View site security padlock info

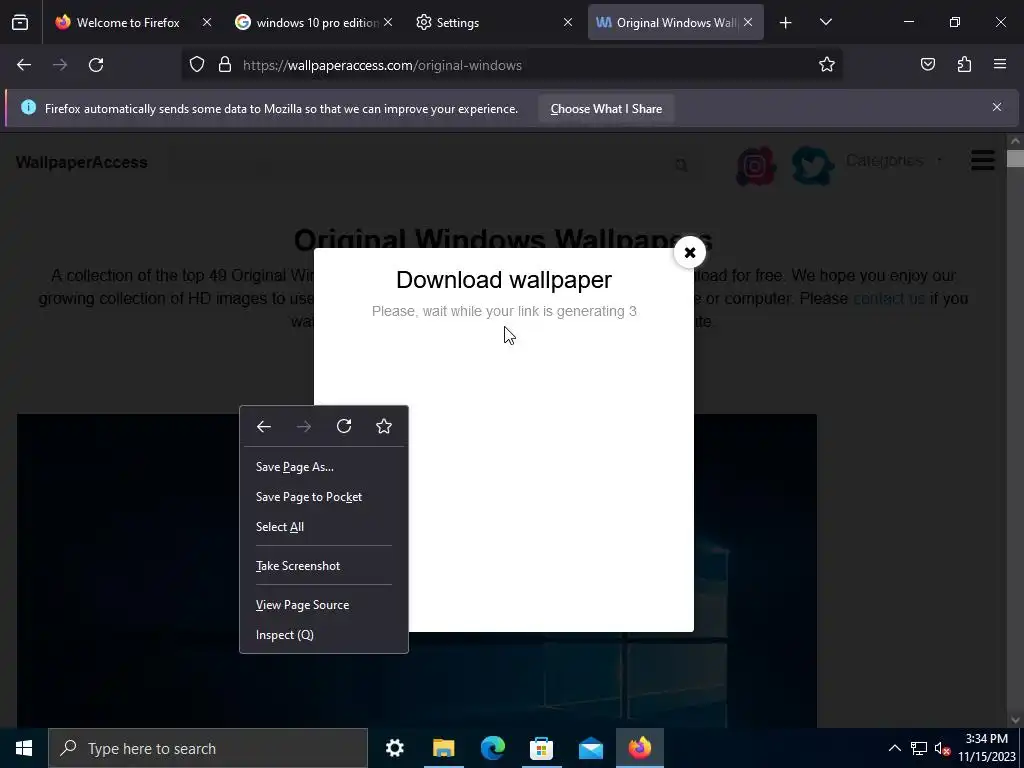click(x=225, y=65)
